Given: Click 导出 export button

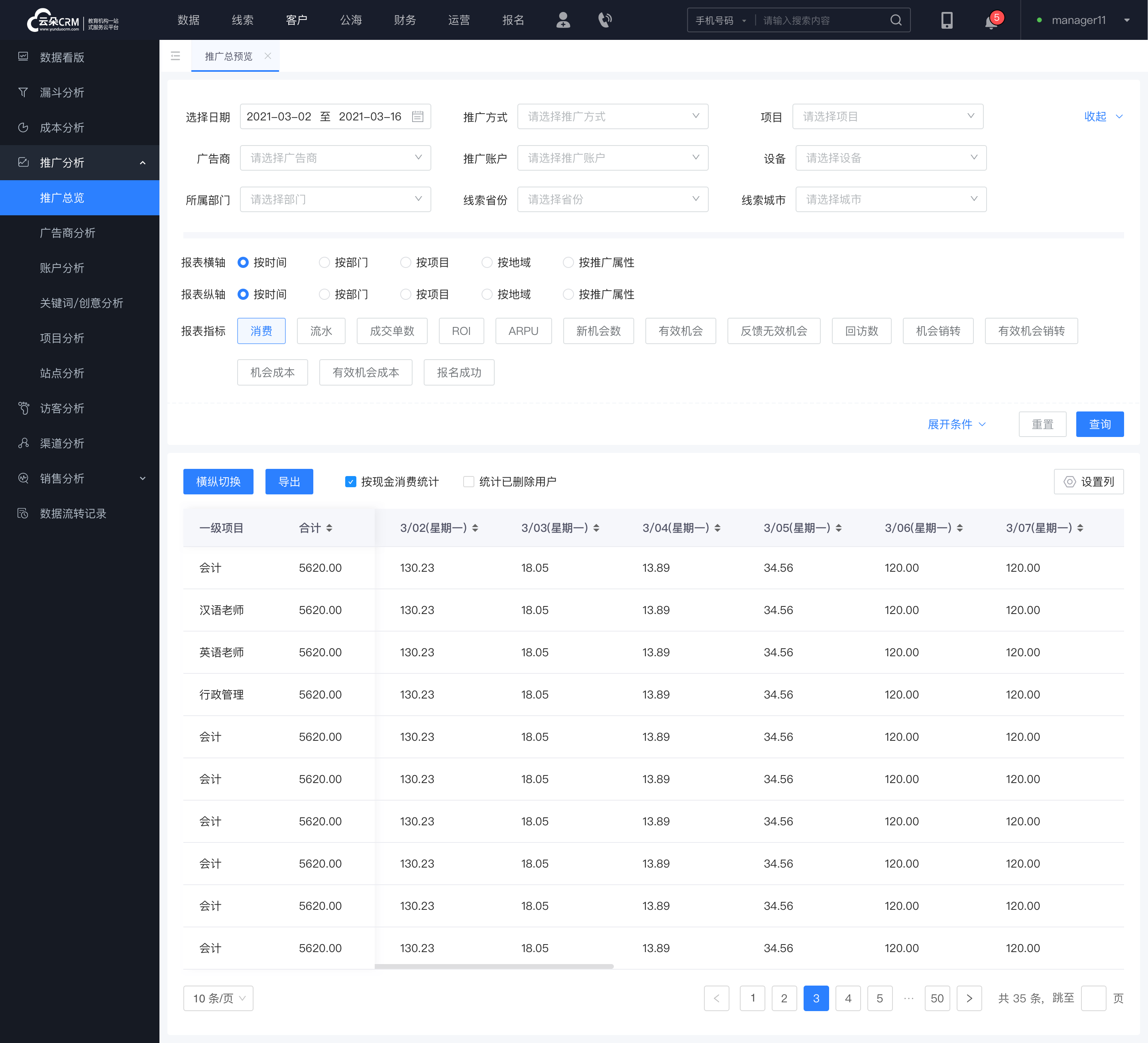Looking at the screenshot, I should pyautogui.click(x=290, y=481).
